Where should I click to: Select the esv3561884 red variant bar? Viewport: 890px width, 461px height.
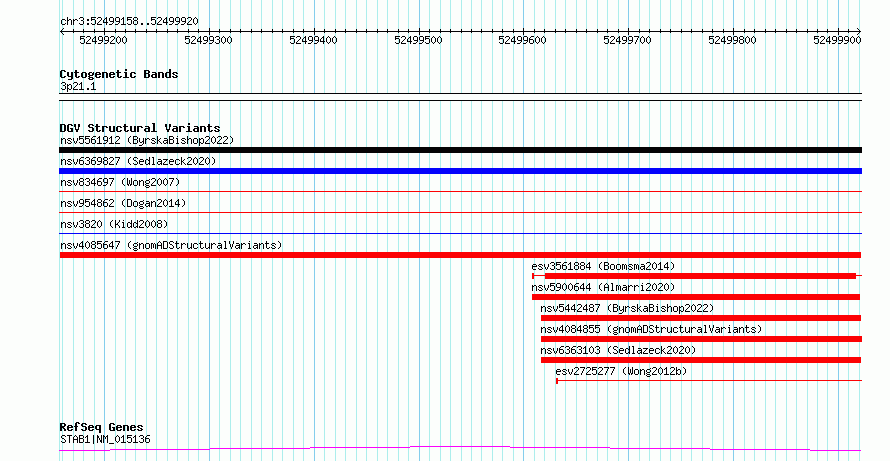(x=696, y=276)
